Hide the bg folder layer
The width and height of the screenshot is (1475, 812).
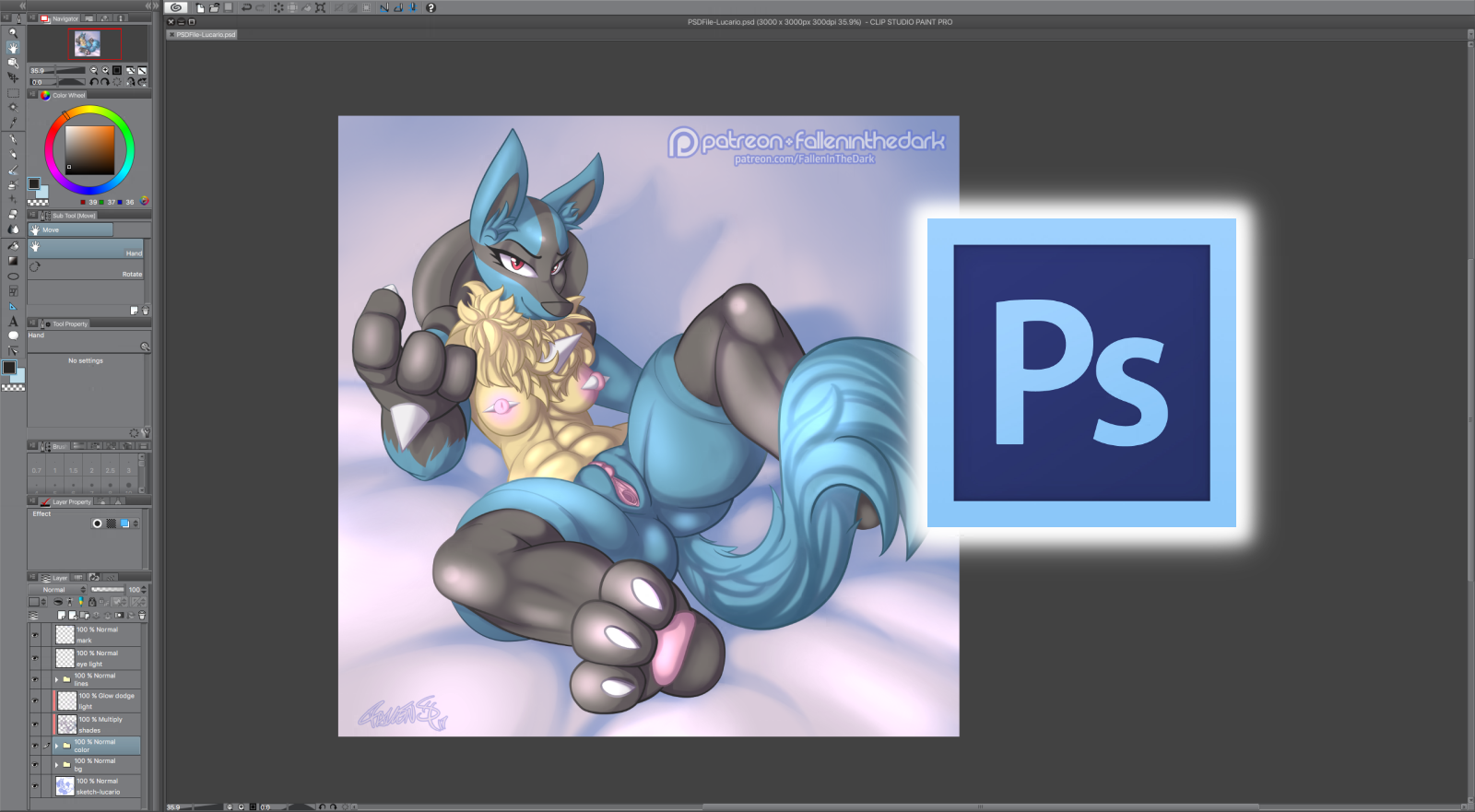click(x=35, y=765)
